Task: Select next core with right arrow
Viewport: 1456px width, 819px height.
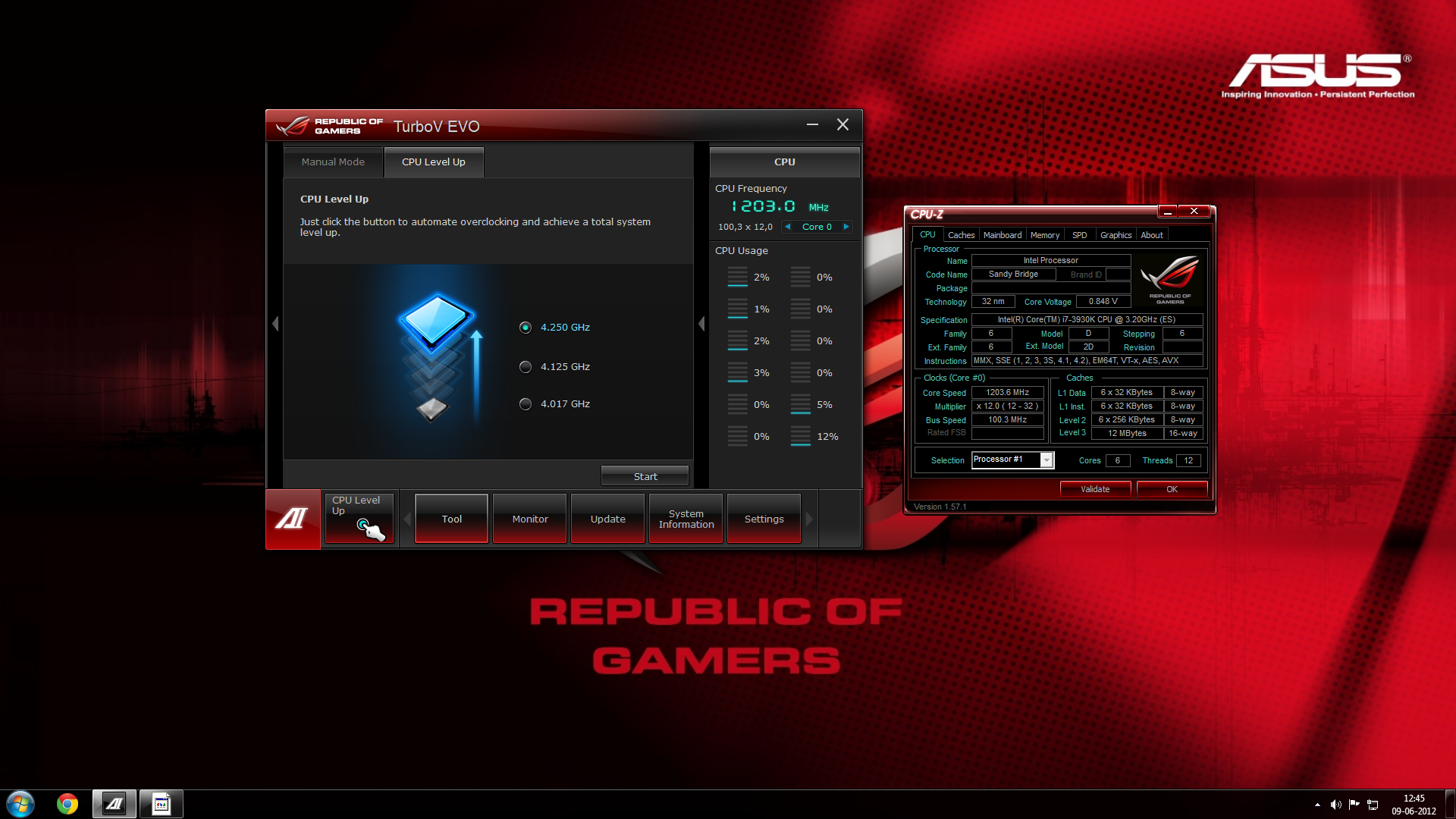Action: [846, 227]
